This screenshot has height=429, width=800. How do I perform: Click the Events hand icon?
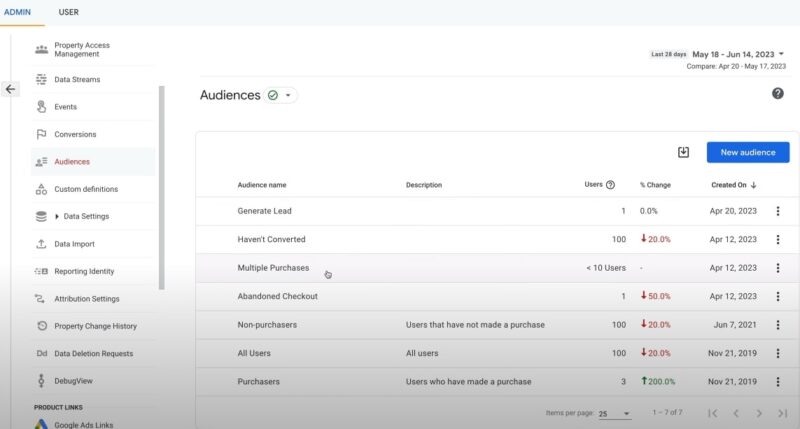(41, 107)
